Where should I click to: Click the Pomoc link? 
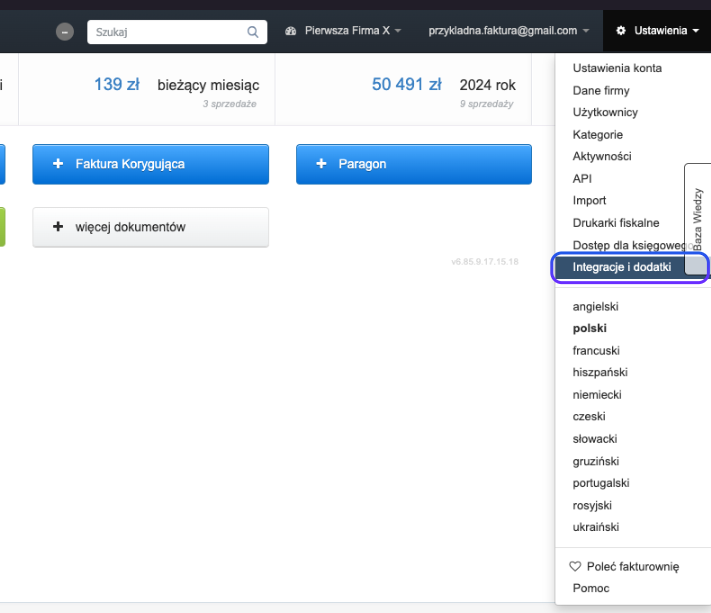coord(591,588)
